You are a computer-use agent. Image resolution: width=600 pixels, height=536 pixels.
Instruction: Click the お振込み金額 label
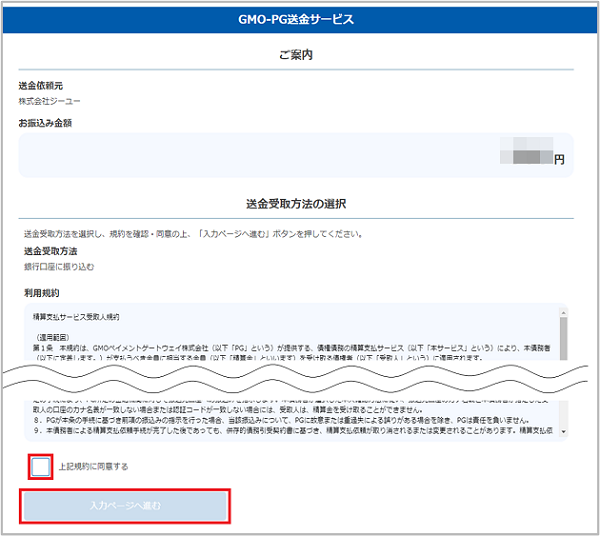click(x=45, y=123)
